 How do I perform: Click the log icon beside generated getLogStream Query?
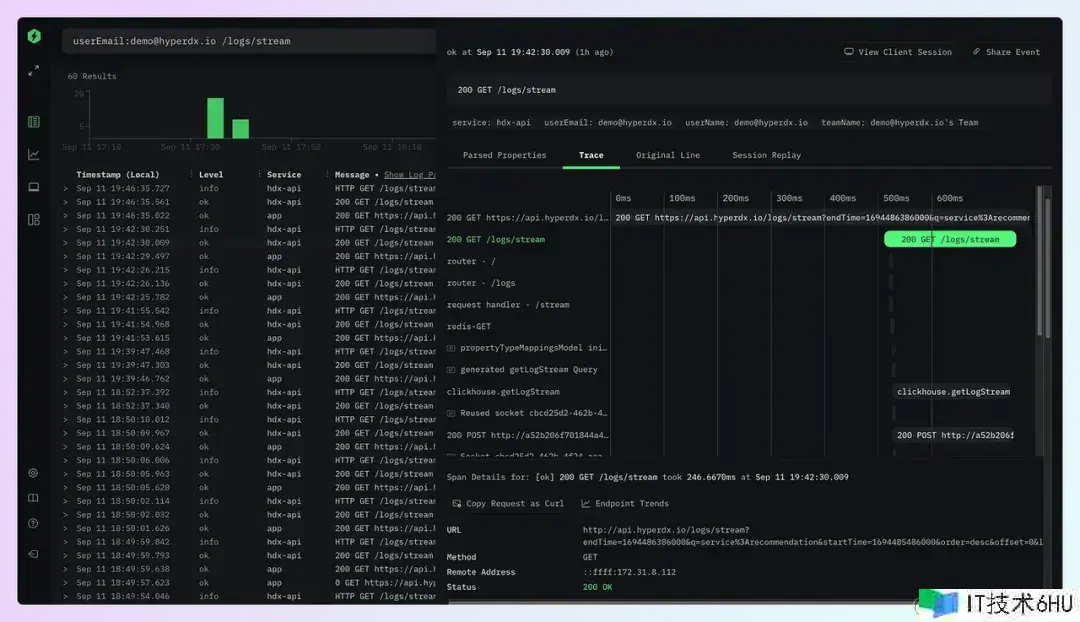[451, 370]
